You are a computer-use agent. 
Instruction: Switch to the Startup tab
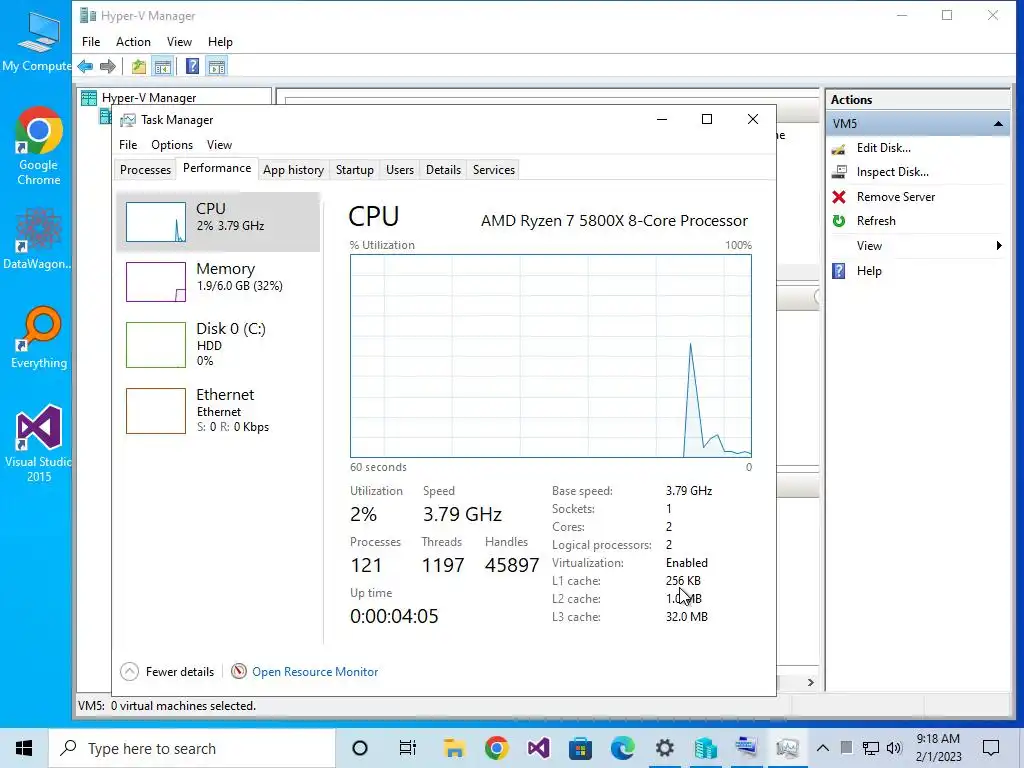(355, 170)
